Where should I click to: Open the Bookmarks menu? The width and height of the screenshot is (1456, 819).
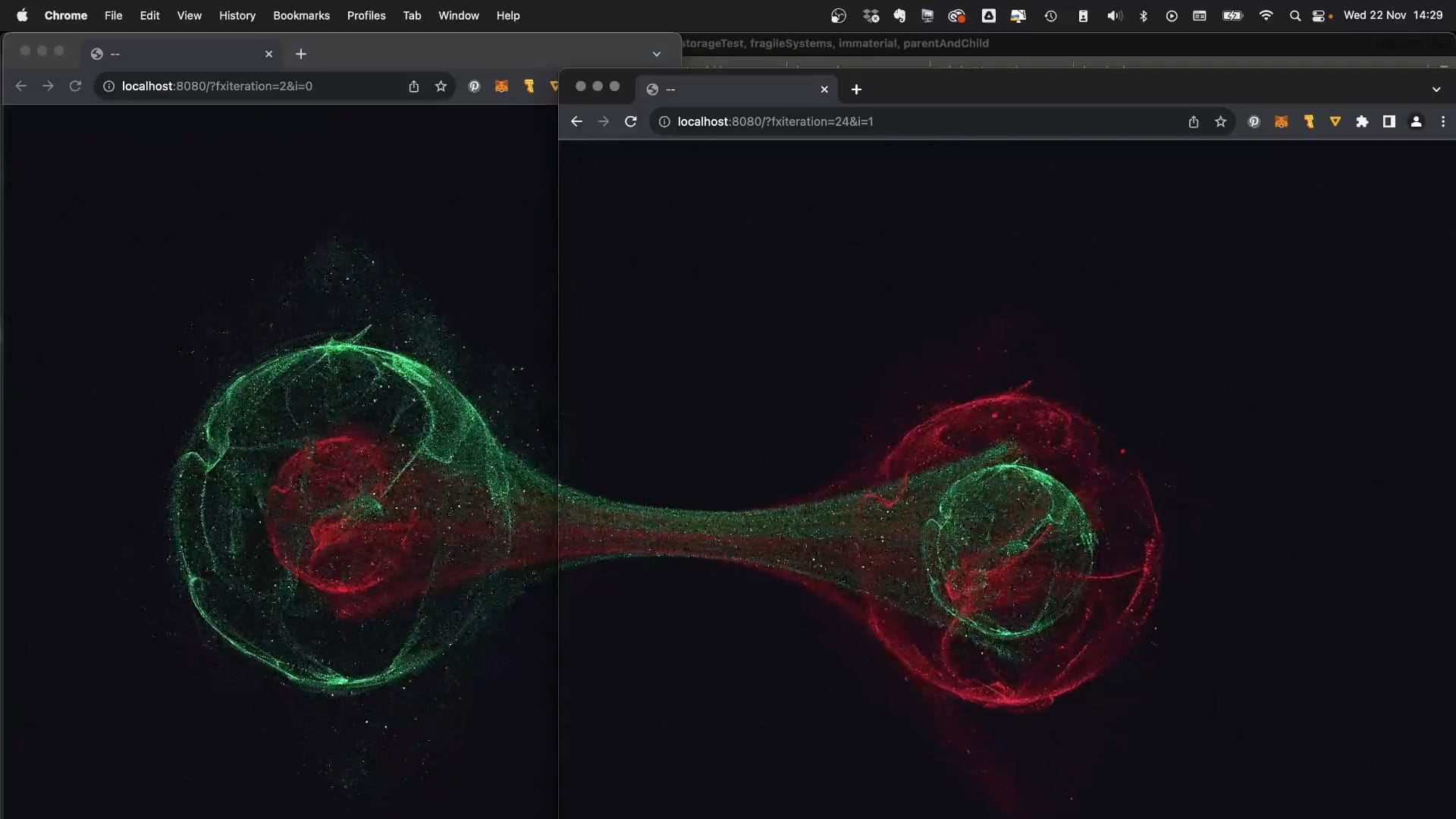click(301, 15)
